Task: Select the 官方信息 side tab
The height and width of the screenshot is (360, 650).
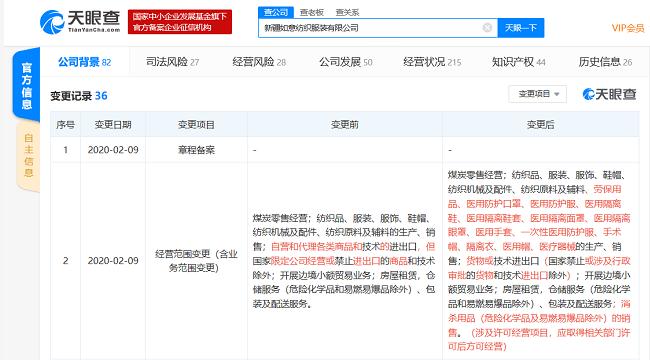Action: [x=27, y=85]
